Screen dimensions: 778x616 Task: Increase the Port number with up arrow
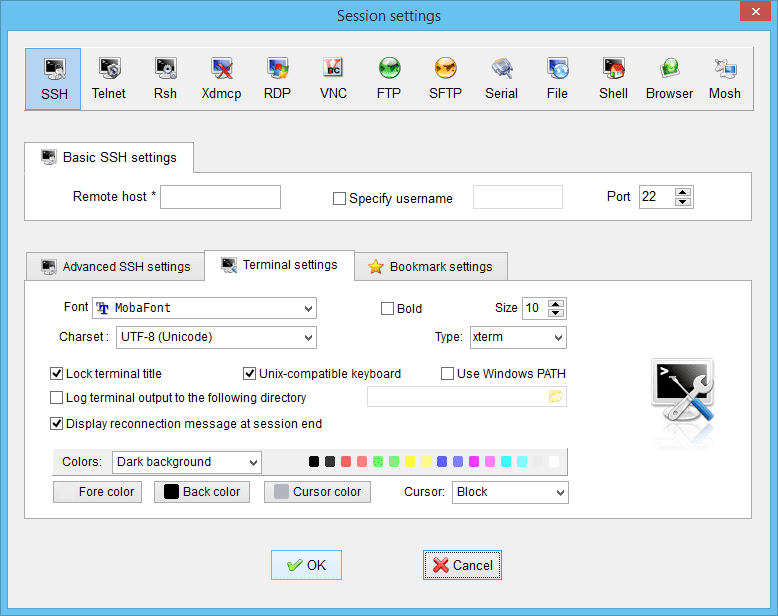[x=683, y=192]
